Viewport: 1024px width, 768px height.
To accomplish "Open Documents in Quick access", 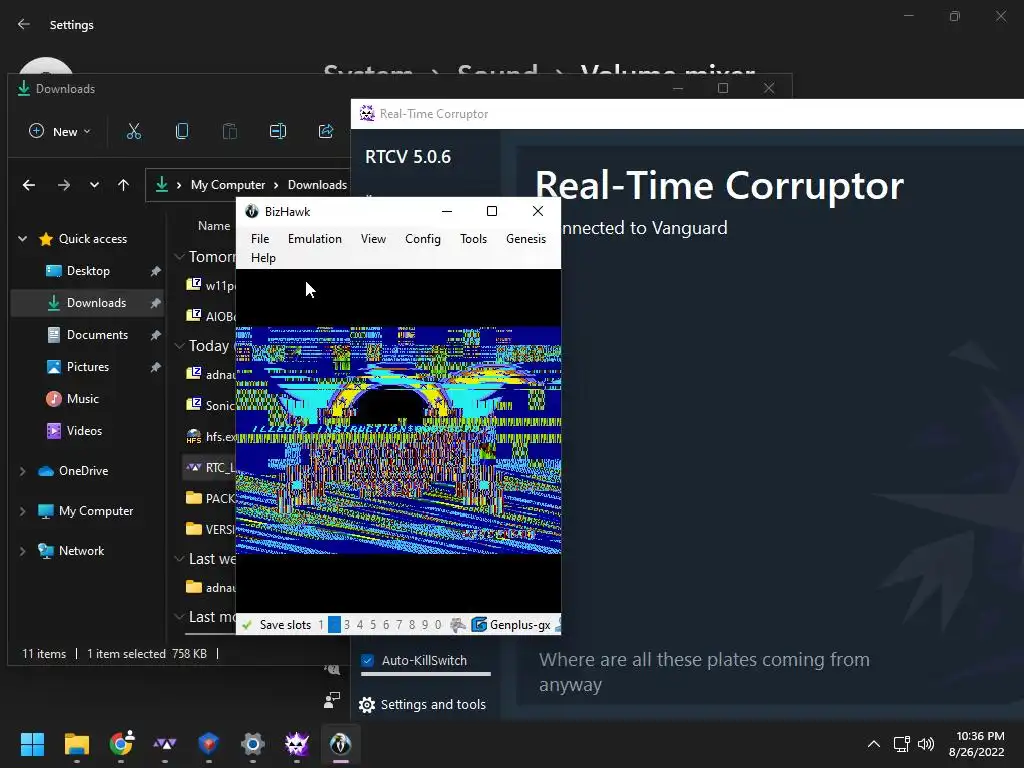I will (x=97, y=334).
